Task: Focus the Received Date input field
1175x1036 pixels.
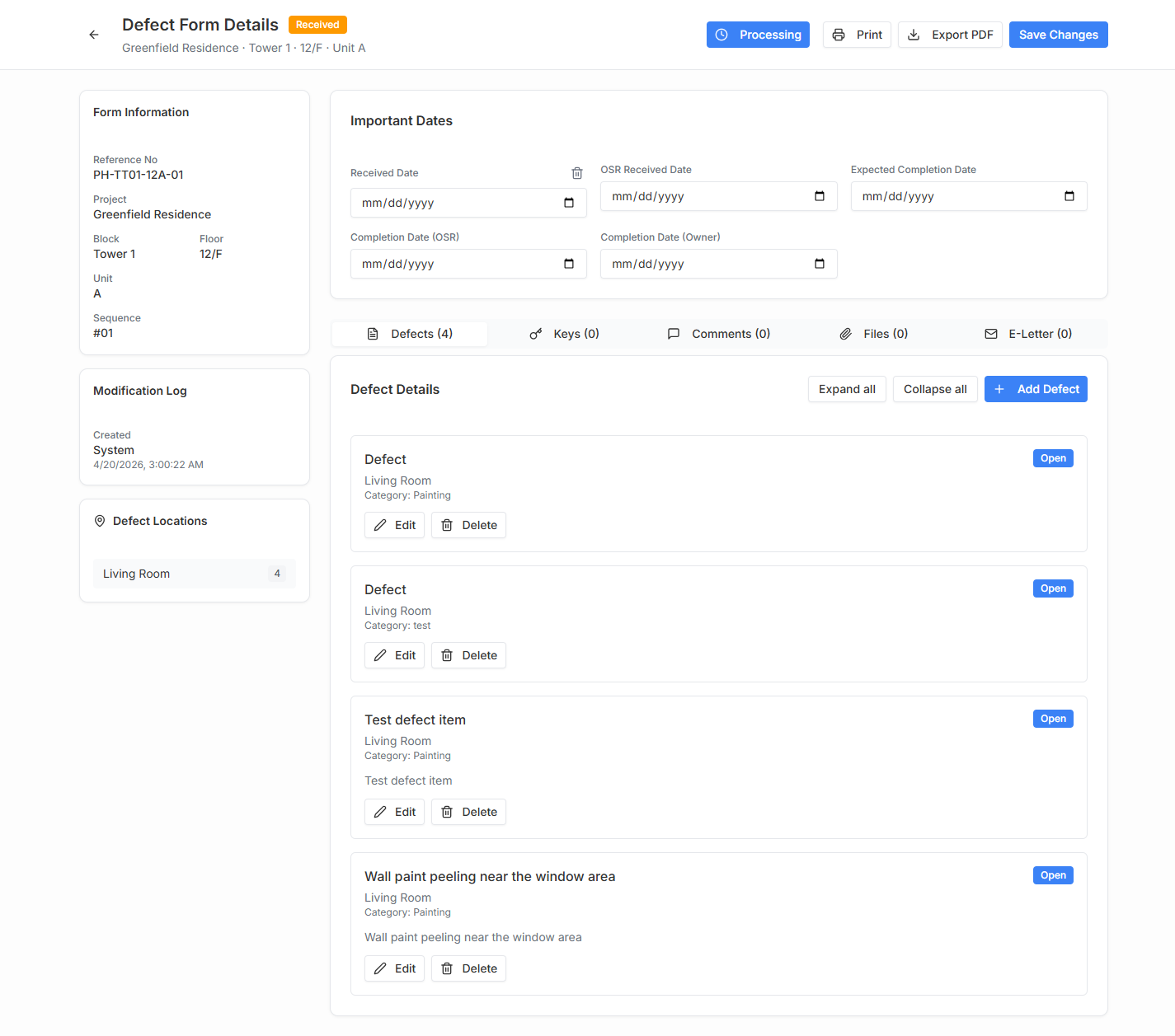Action: pyautogui.click(x=468, y=203)
